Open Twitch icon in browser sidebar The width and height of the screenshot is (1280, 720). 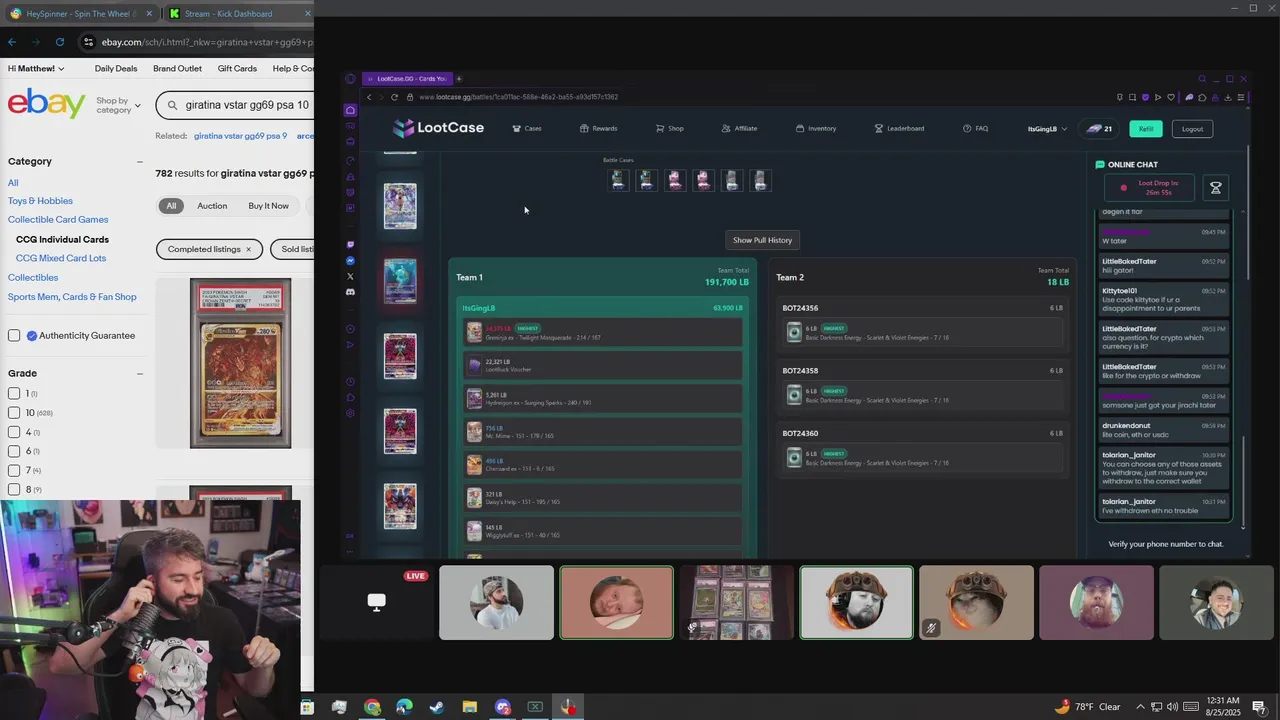click(350, 244)
